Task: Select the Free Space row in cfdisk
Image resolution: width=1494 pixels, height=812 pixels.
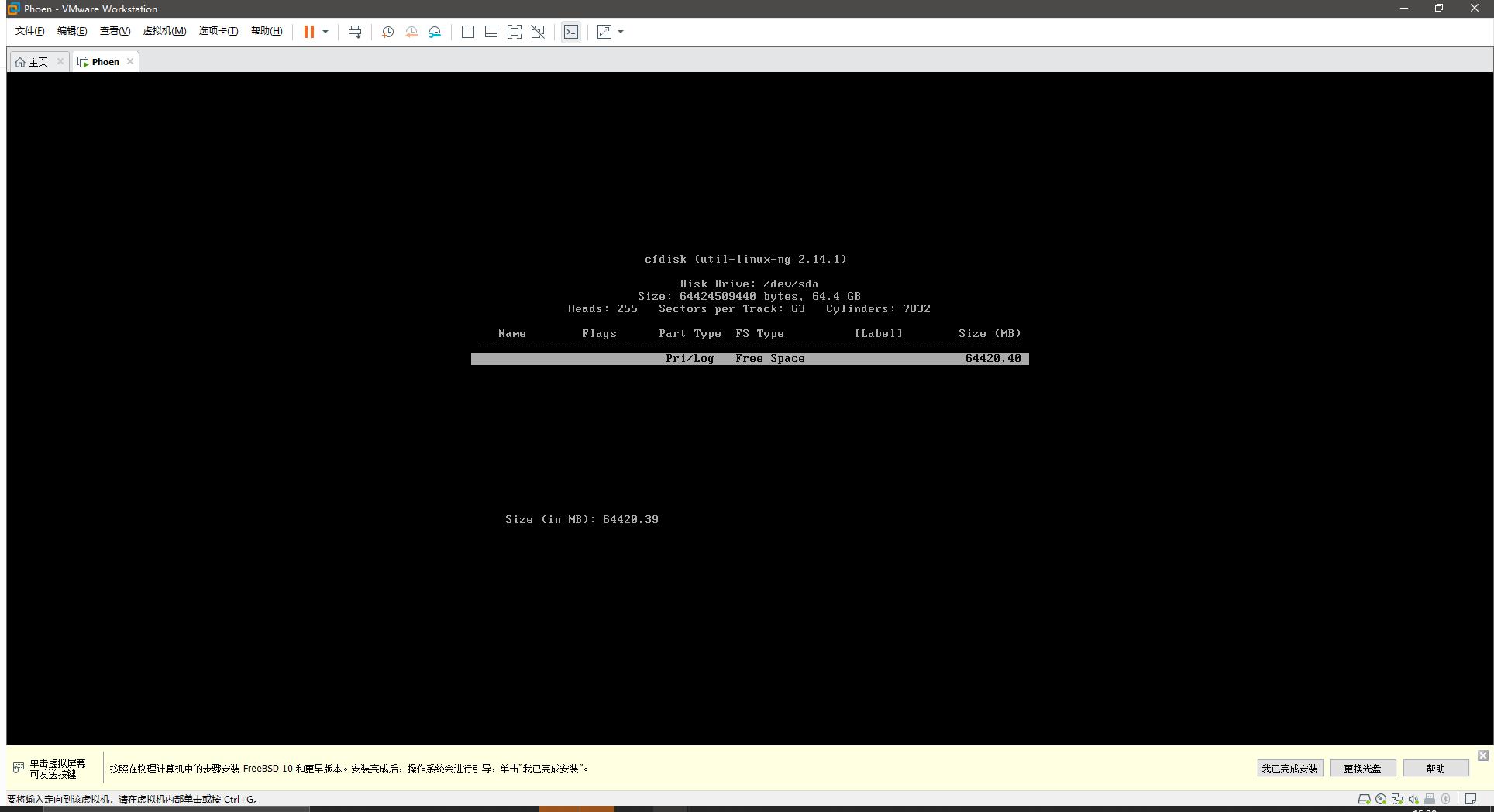Action: point(749,358)
